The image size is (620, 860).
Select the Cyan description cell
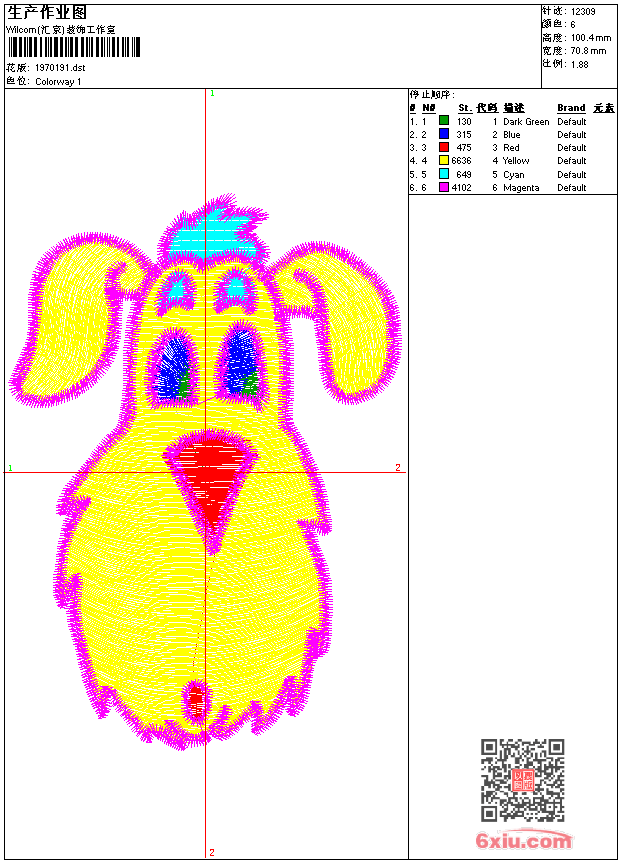pyautogui.click(x=514, y=175)
